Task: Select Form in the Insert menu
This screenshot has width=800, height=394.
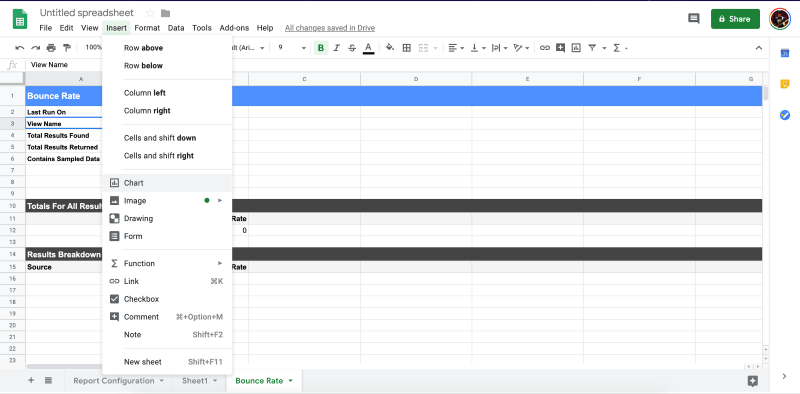Action: pyautogui.click(x=167, y=236)
